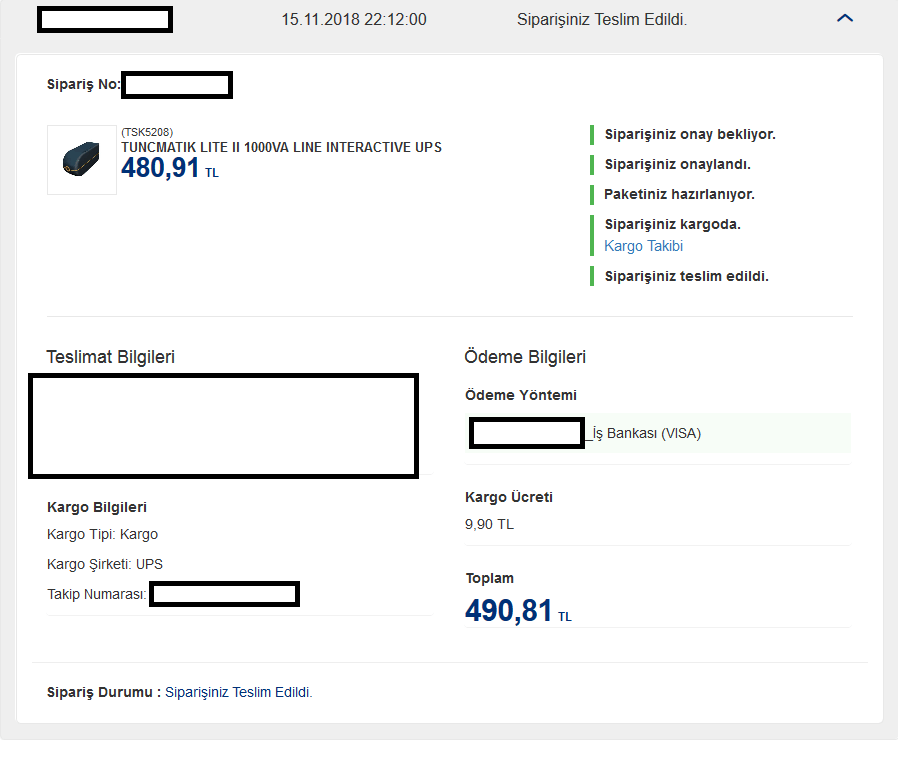Click the green Siparişiniz onay bekliyor status marker

(x=592, y=133)
